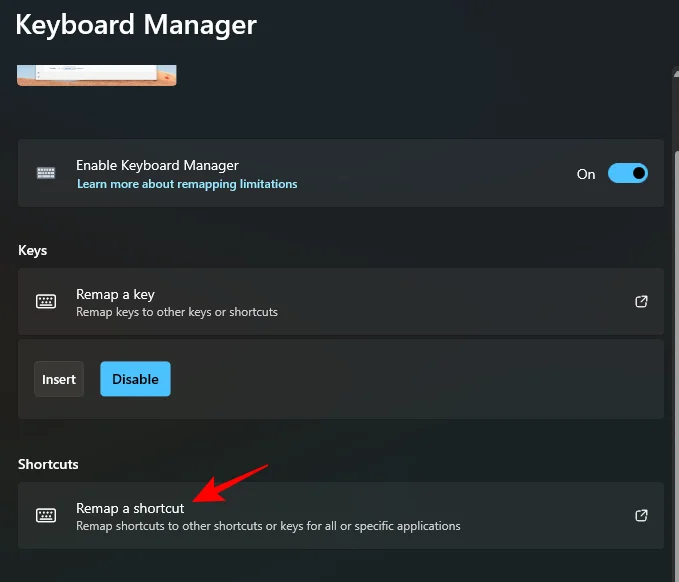Viewport: 679px width, 582px height.
Task: Click the Keyboard Manager page heading
Action: tap(136, 24)
